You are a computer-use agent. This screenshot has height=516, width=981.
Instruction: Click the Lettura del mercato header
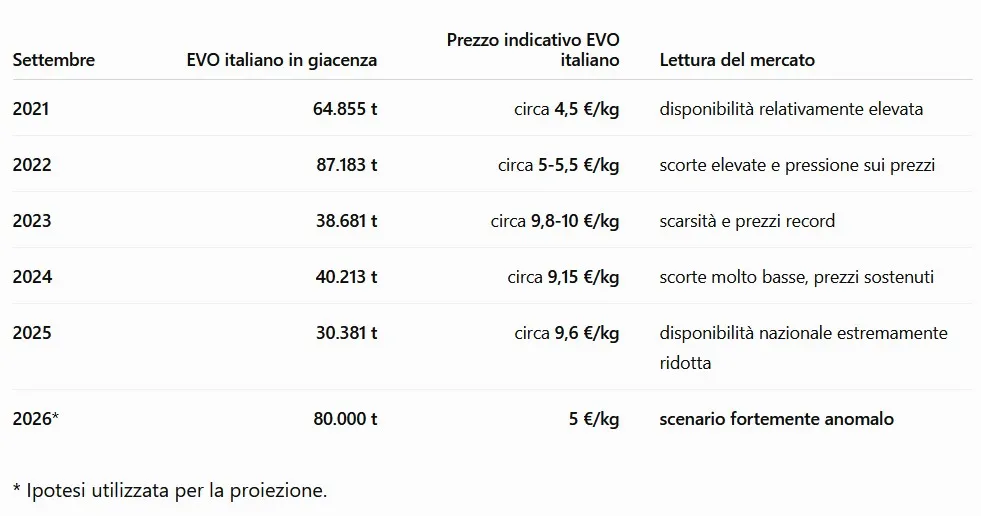click(737, 60)
